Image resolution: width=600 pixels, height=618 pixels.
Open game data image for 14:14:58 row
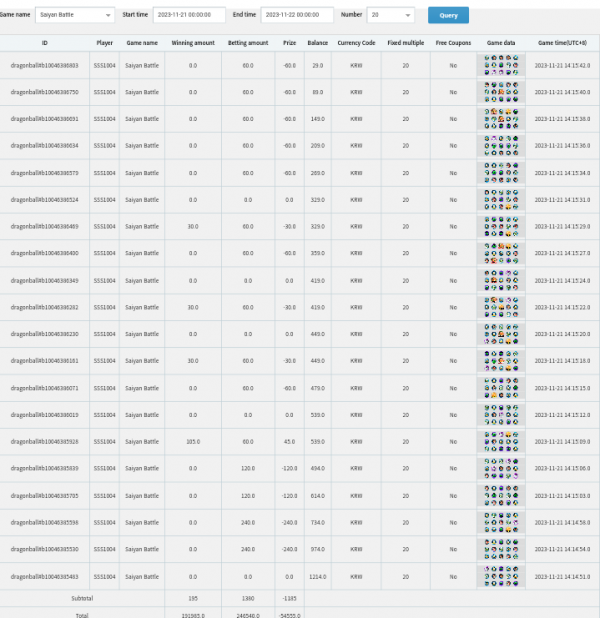click(501, 522)
